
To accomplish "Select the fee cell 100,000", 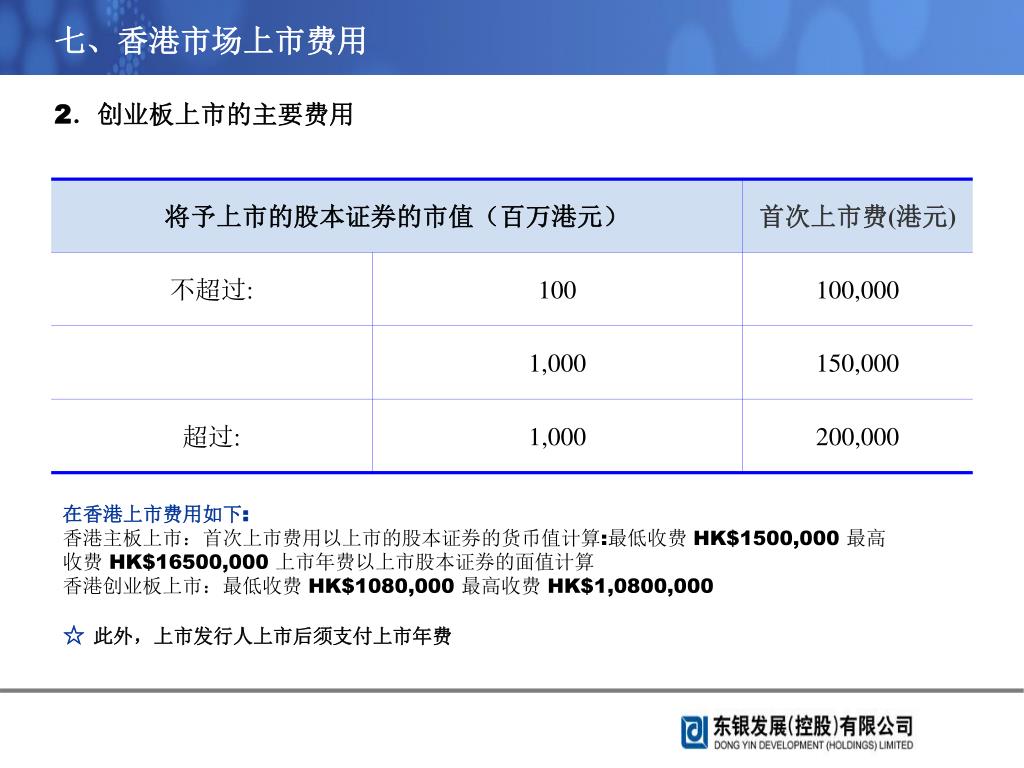I will 857,290.
